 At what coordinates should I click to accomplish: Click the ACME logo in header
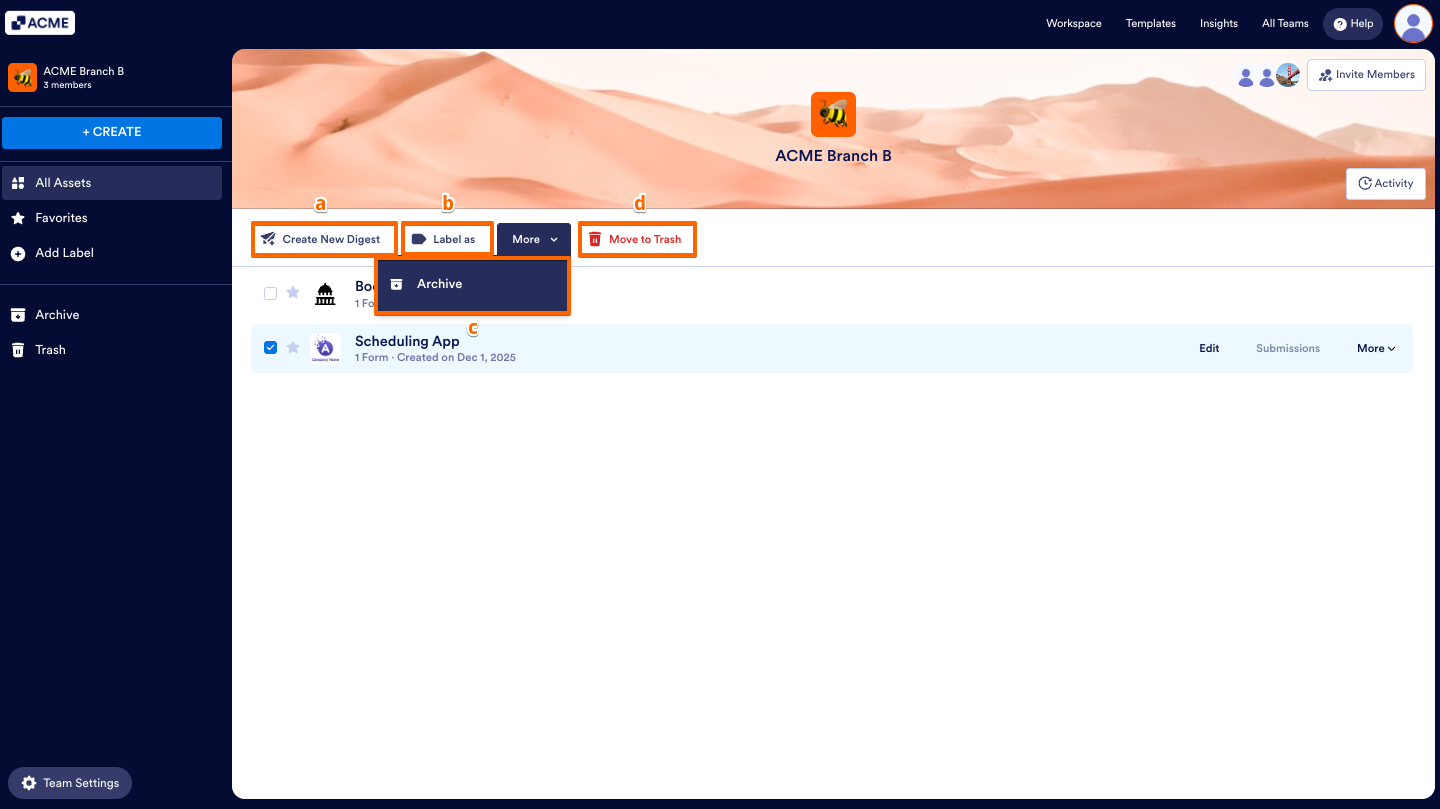pyautogui.click(x=40, y=22)
